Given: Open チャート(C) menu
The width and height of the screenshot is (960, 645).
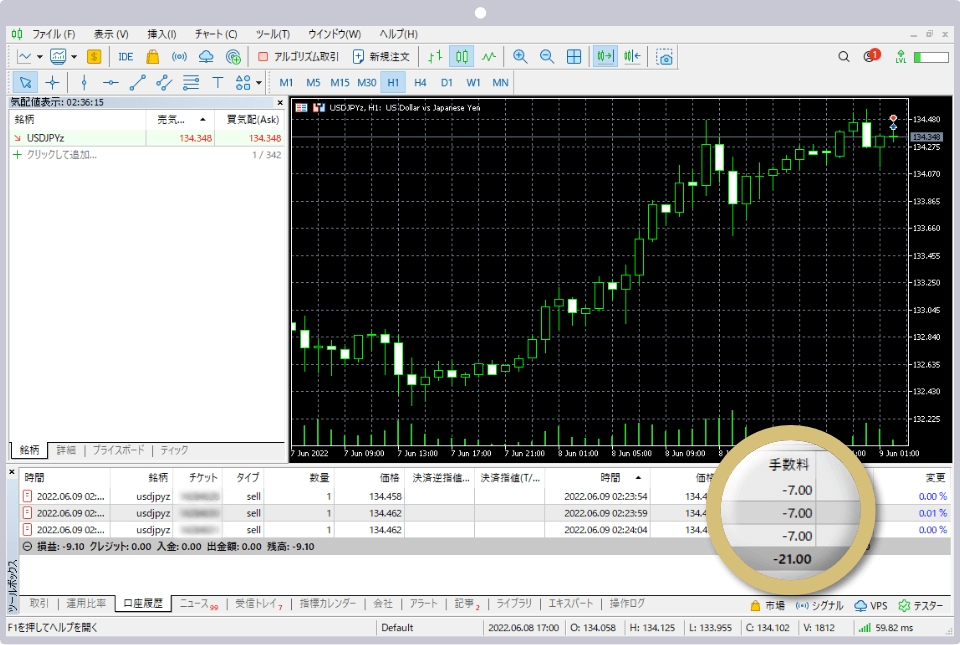Looking at the screenshot, I should click(216, 34).
